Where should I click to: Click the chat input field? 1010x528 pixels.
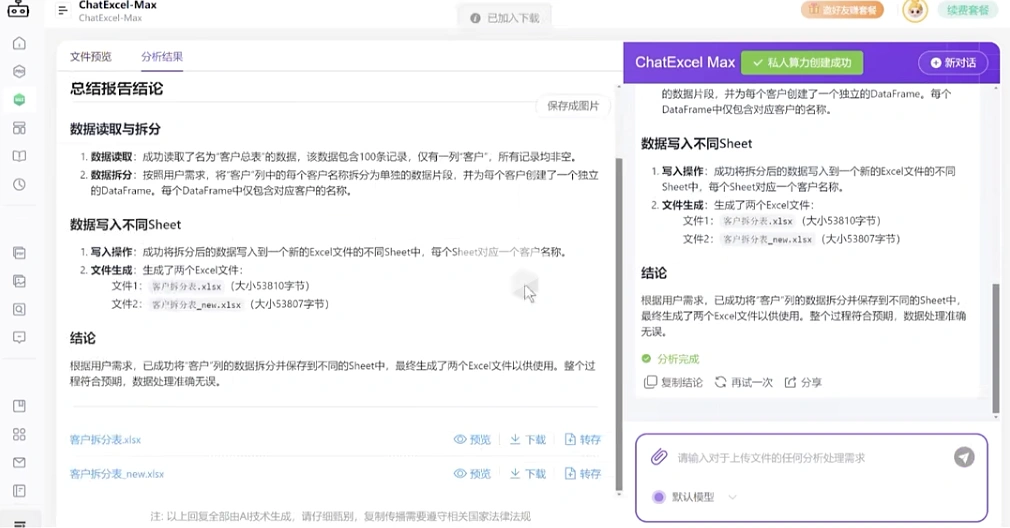click(x=811, y=458)
